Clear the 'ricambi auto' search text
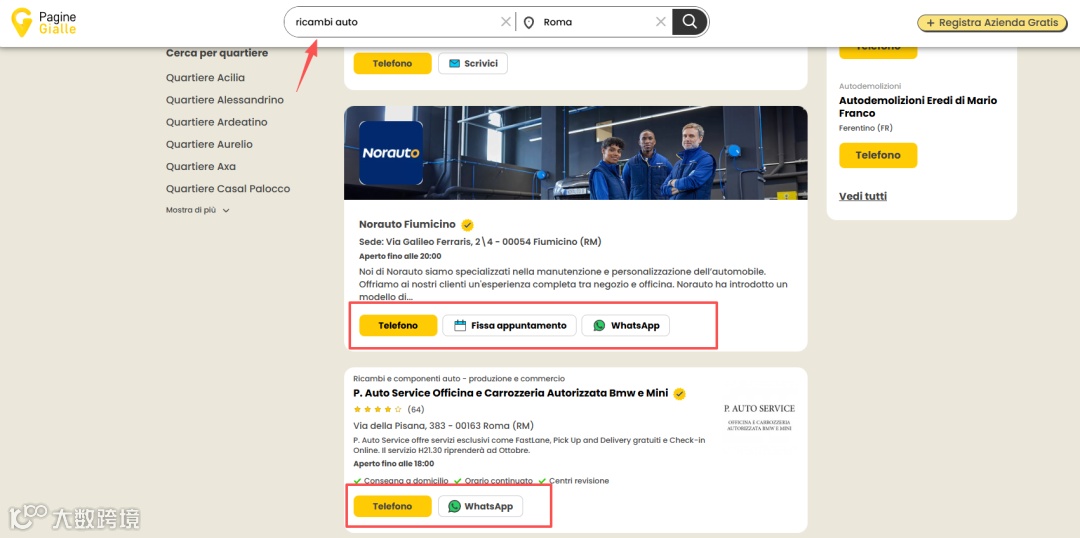 point(506,22)
